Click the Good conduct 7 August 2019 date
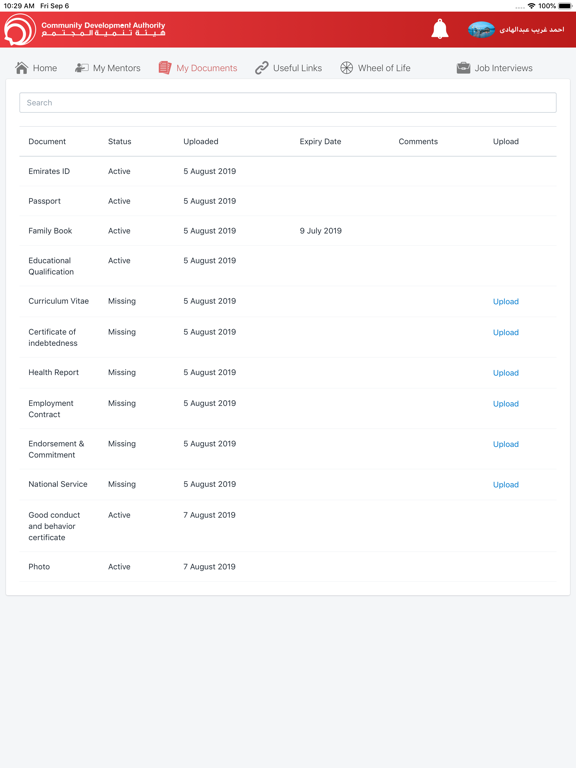The height and width of the screenshot is (768, 576). tap(209, 515)
